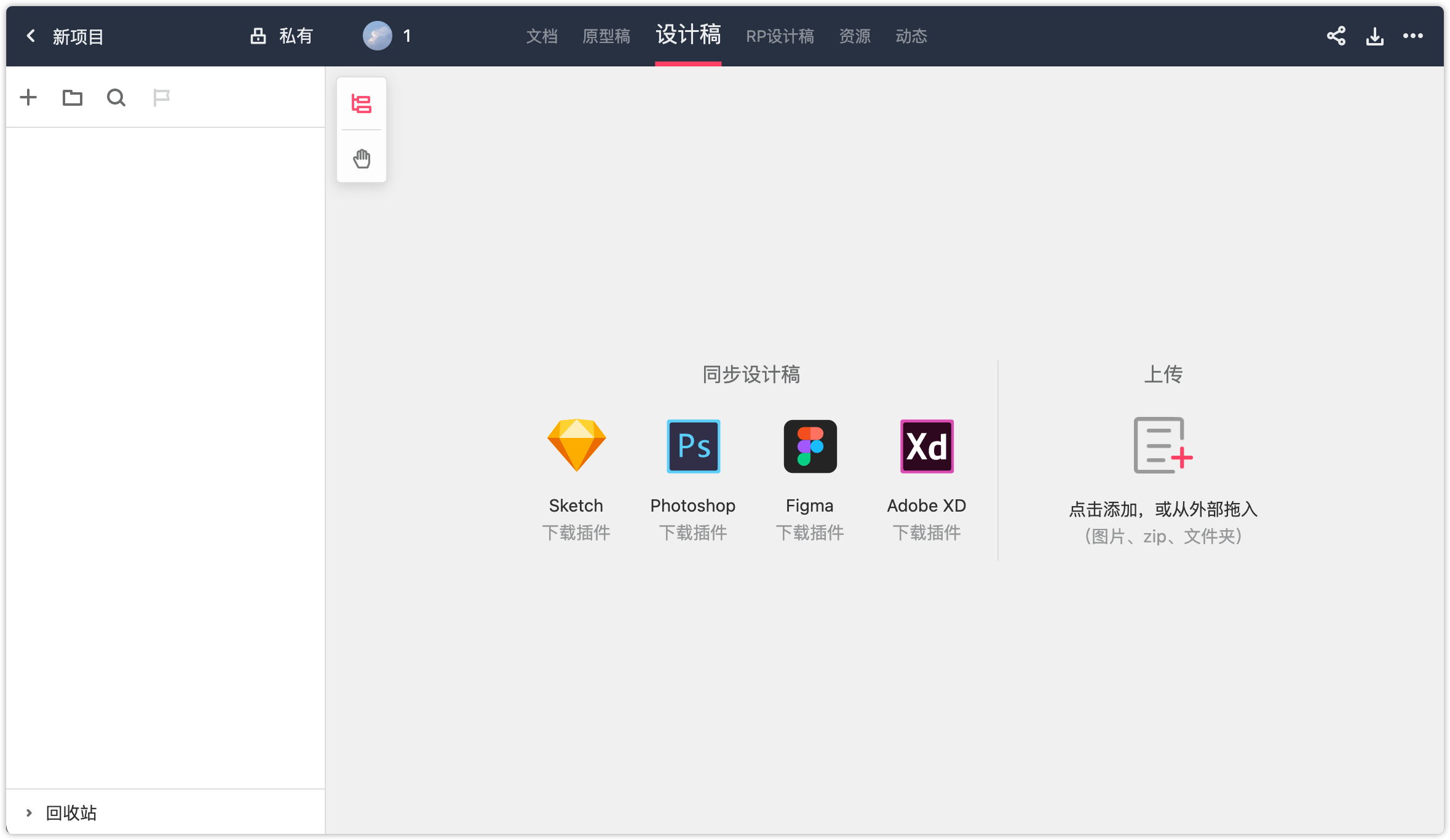Click the 同步设计稿 heading
The width and height of the screenshot is (1450, 840).
751,374
